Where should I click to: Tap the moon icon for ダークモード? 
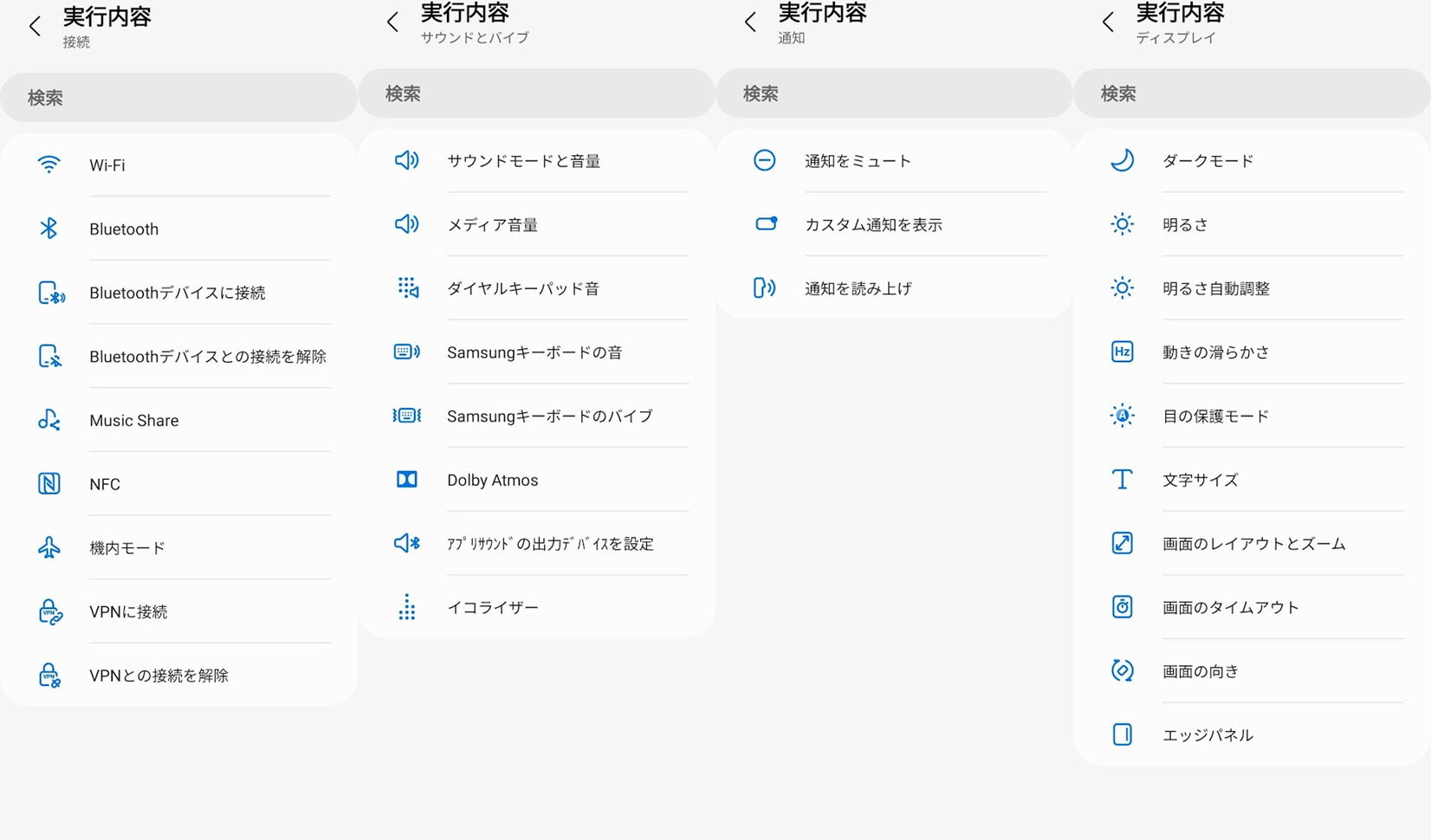click(1123, 160)
